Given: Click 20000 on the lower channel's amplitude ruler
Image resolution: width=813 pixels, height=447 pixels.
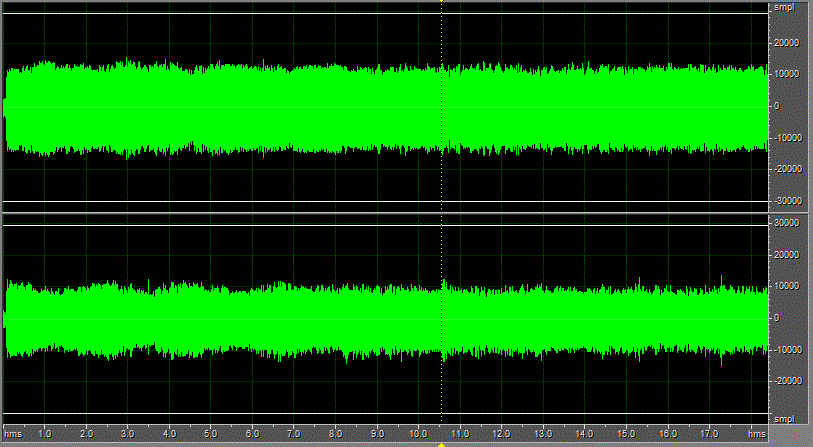Looking at the screenshot, I should point(787,255).
